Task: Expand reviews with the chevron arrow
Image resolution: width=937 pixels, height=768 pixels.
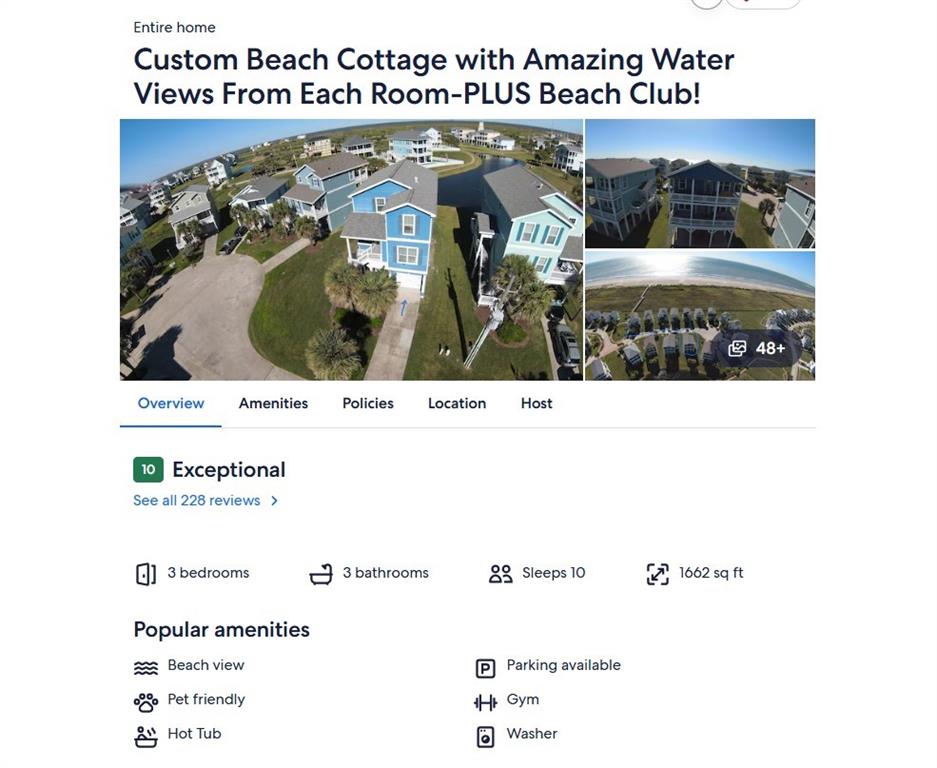Action: click(275, 501)
